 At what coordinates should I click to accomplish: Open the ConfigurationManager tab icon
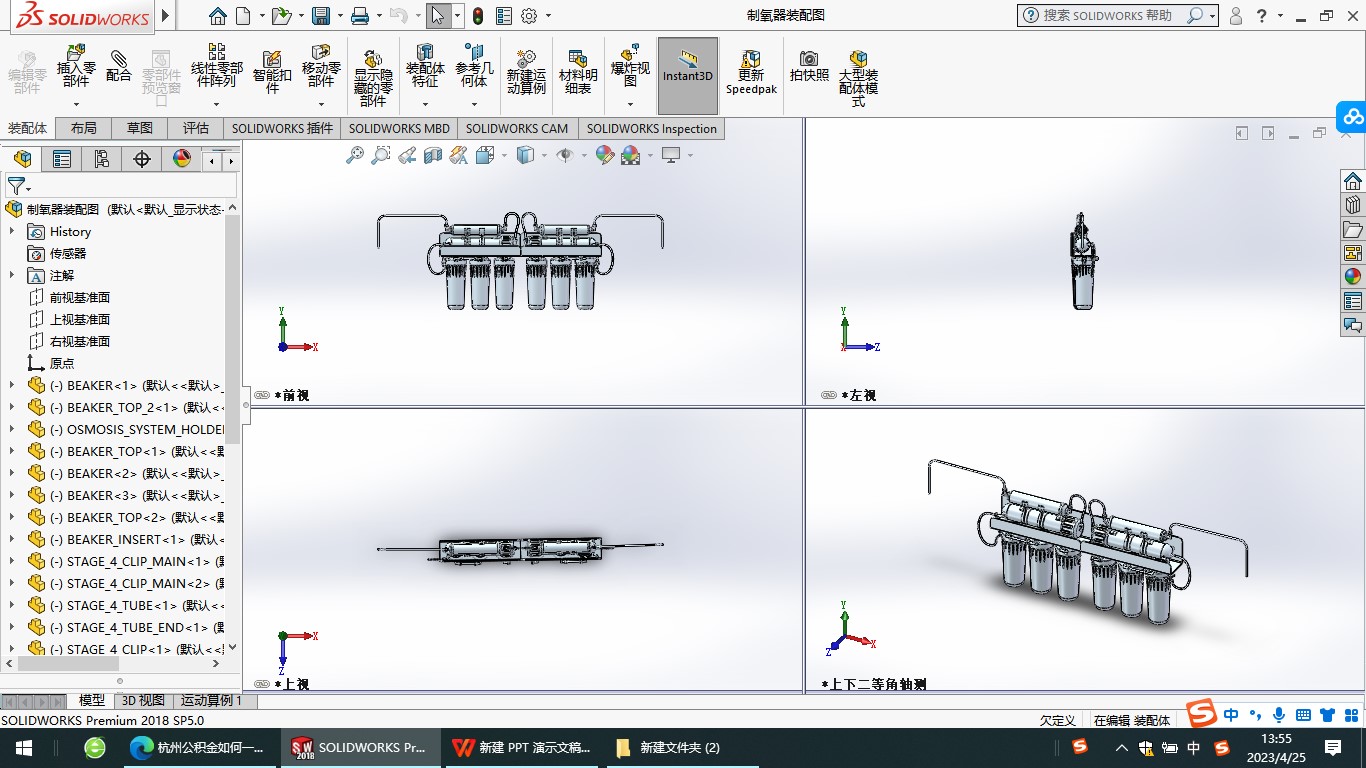click(x=101, y=159)
